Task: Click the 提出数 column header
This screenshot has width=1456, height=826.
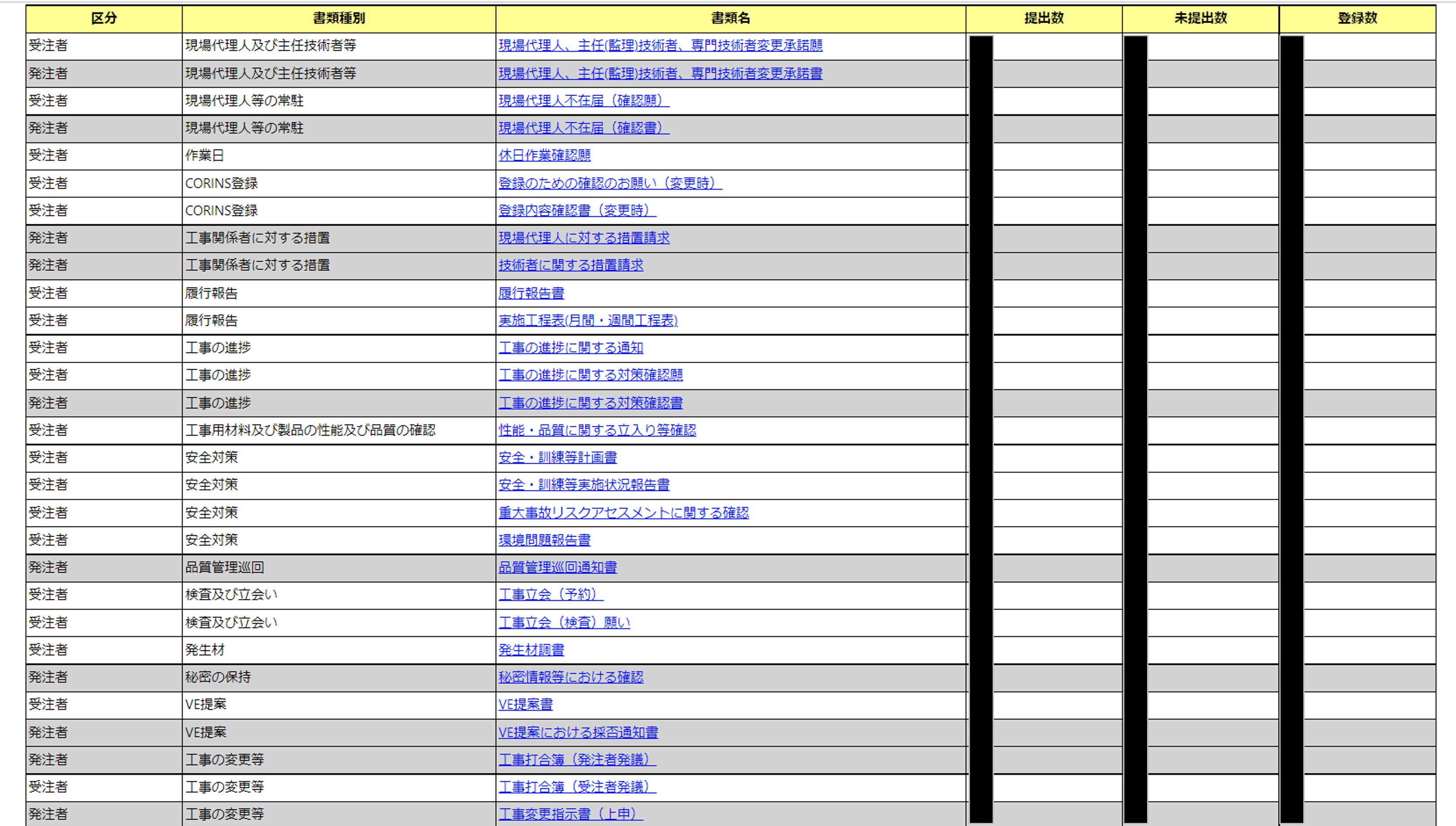Action: pos(1044,18)
